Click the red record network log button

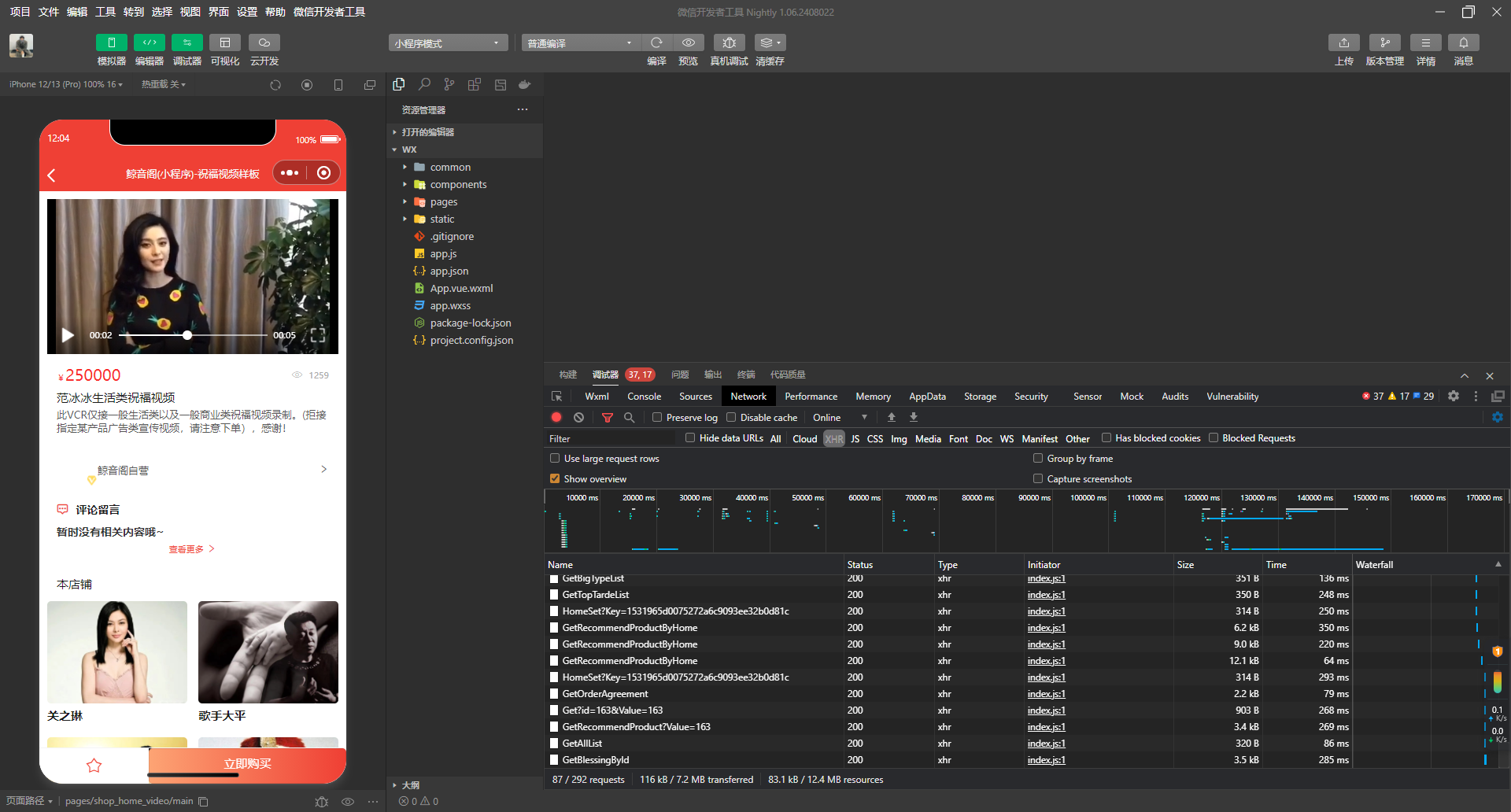tap(556, 418)
